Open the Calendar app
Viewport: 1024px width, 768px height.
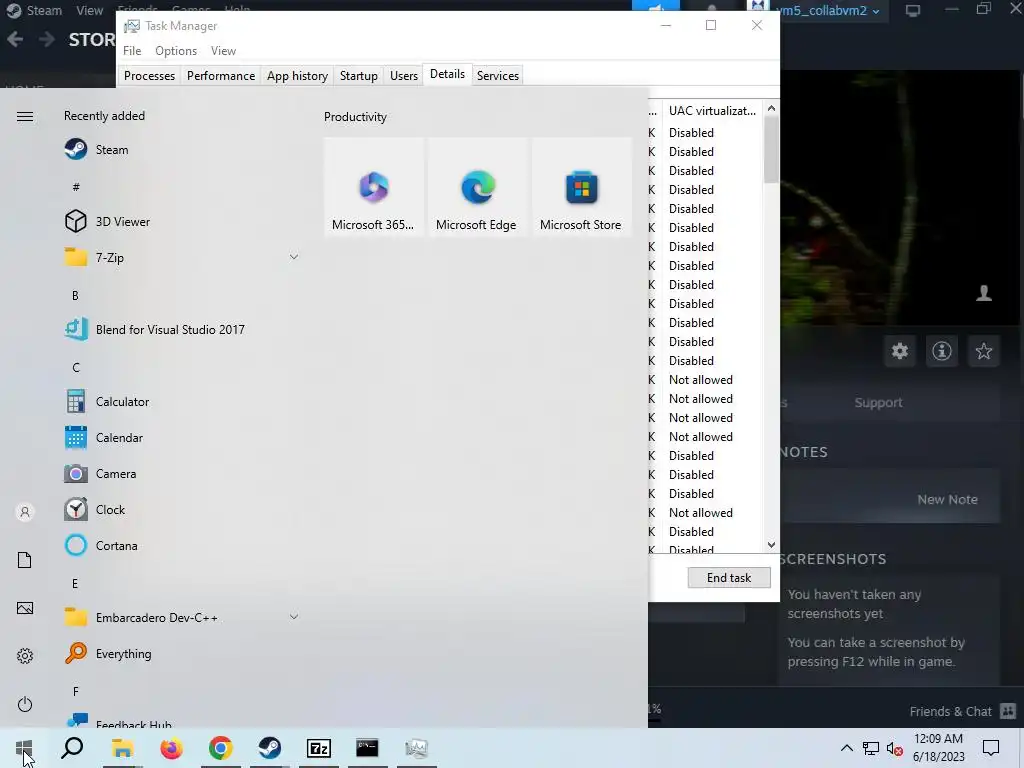coord(104,438)
